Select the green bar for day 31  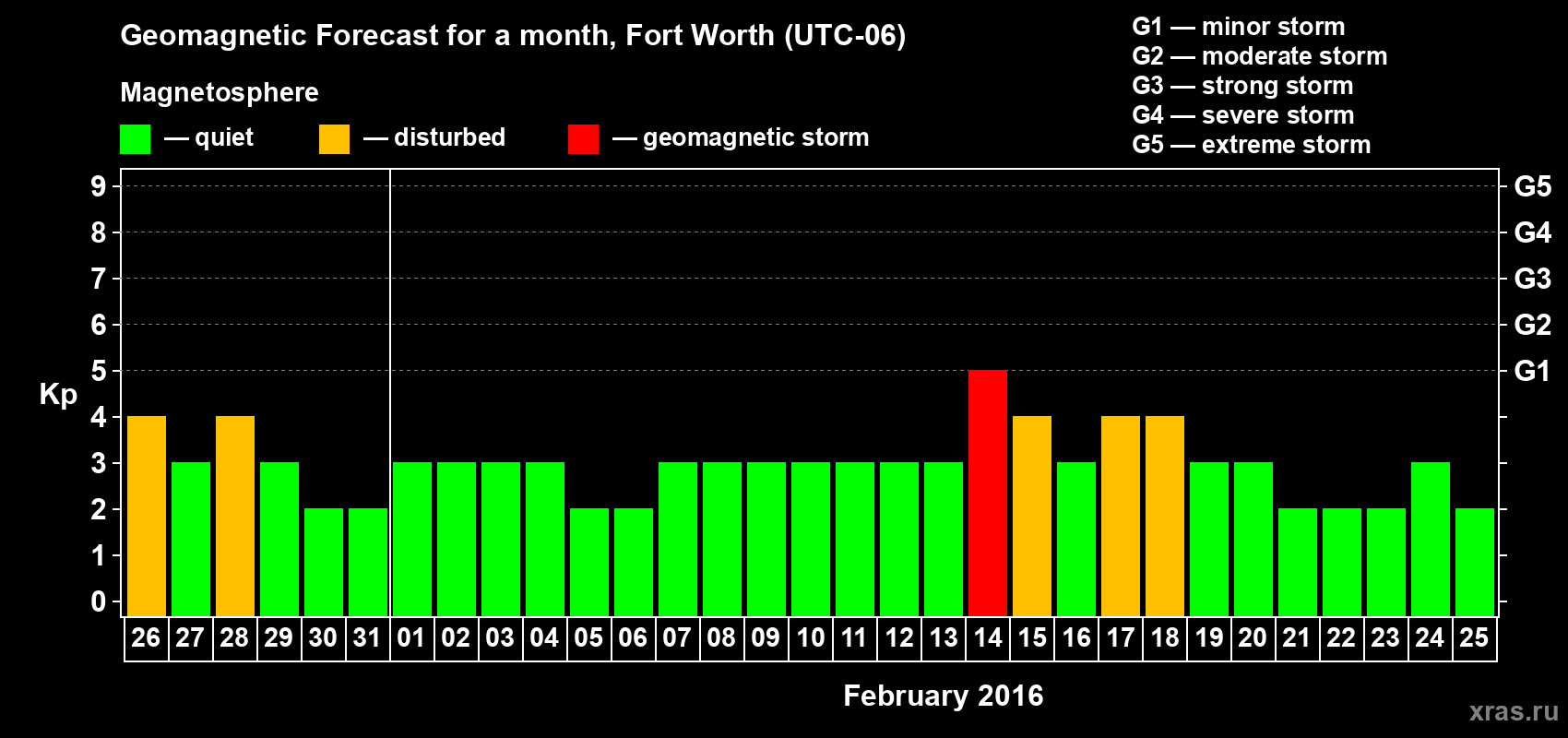(368, 562)
